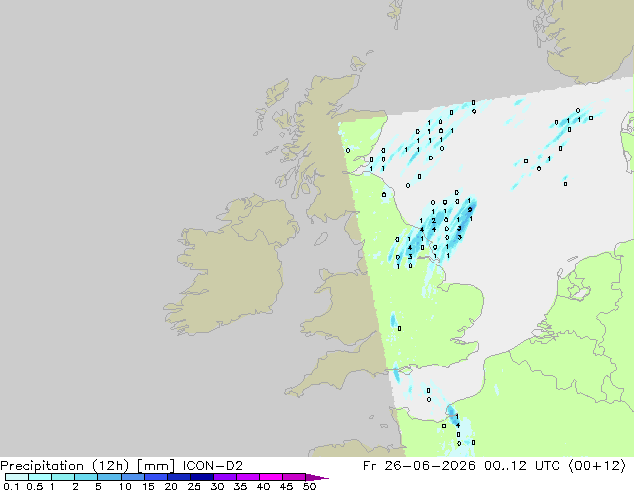Click the 1–2 mm legend color swatch
The height and width of the screenshot is (490, 634).
click(63, 477)
